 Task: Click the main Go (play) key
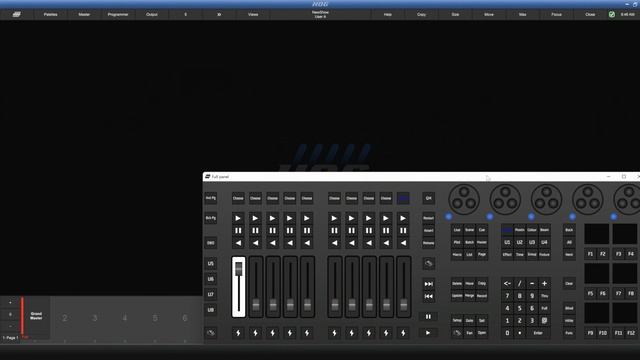click(x=428, y=333)
